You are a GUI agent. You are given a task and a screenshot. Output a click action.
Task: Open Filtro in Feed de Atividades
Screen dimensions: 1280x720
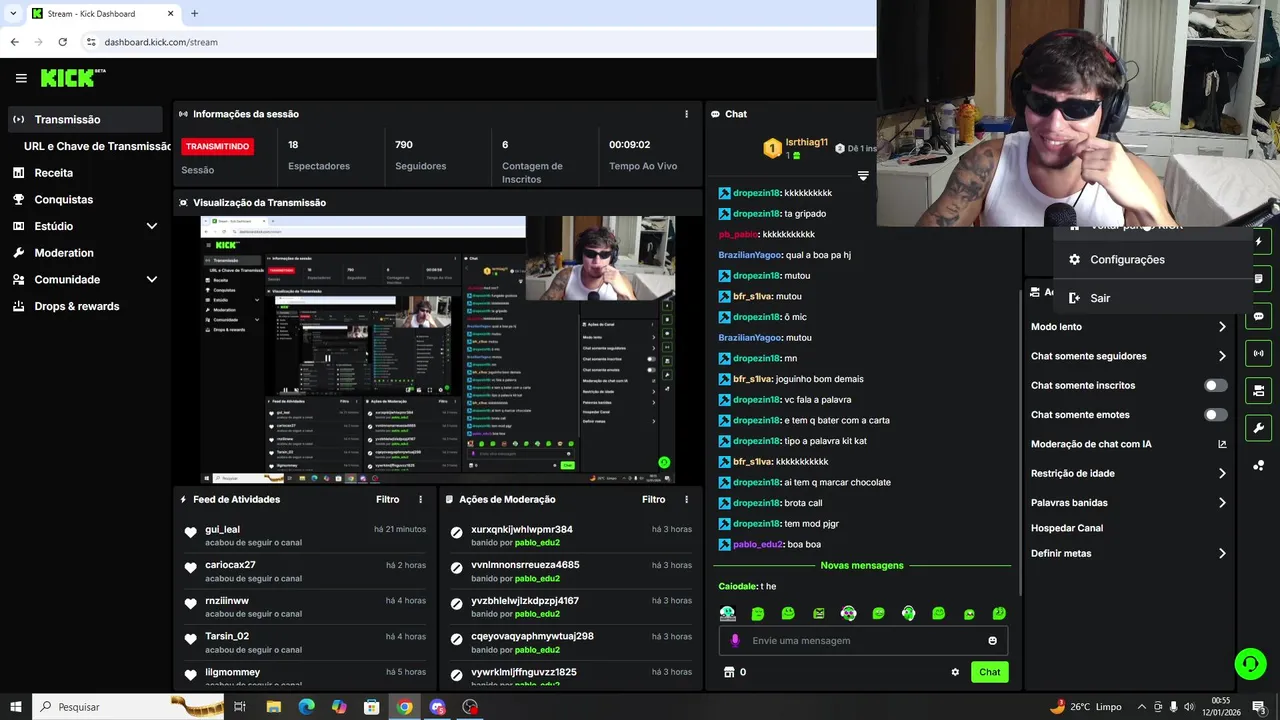click(x=387, y=499)
